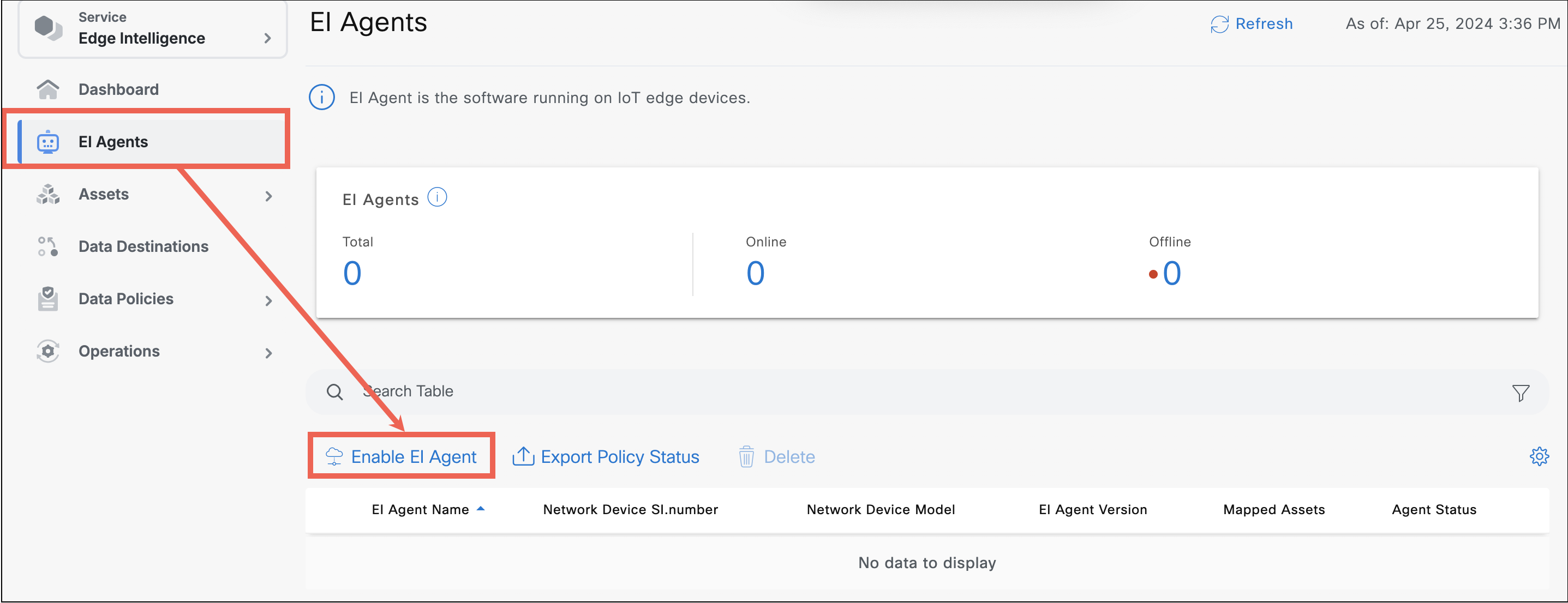Click the EI Agent Name sort arrow

(x=481, y=509)
